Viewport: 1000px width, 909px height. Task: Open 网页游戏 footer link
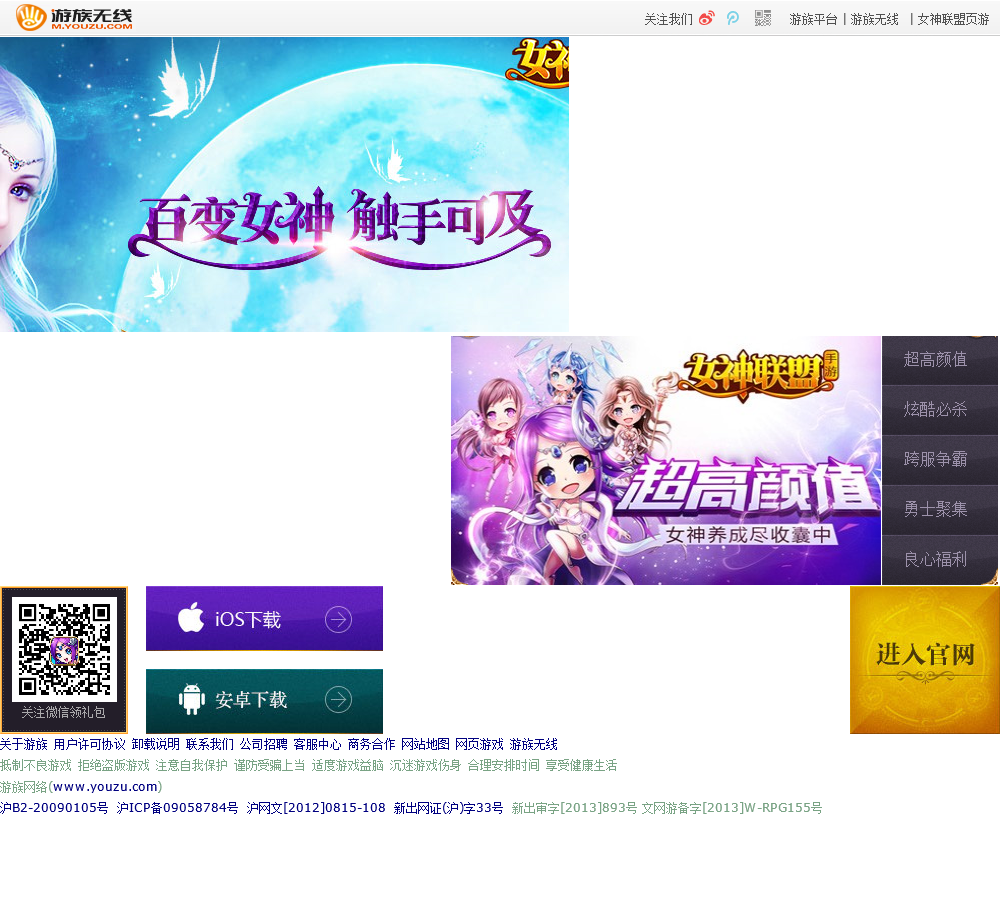pyautogui.click(x=479, y=744)
